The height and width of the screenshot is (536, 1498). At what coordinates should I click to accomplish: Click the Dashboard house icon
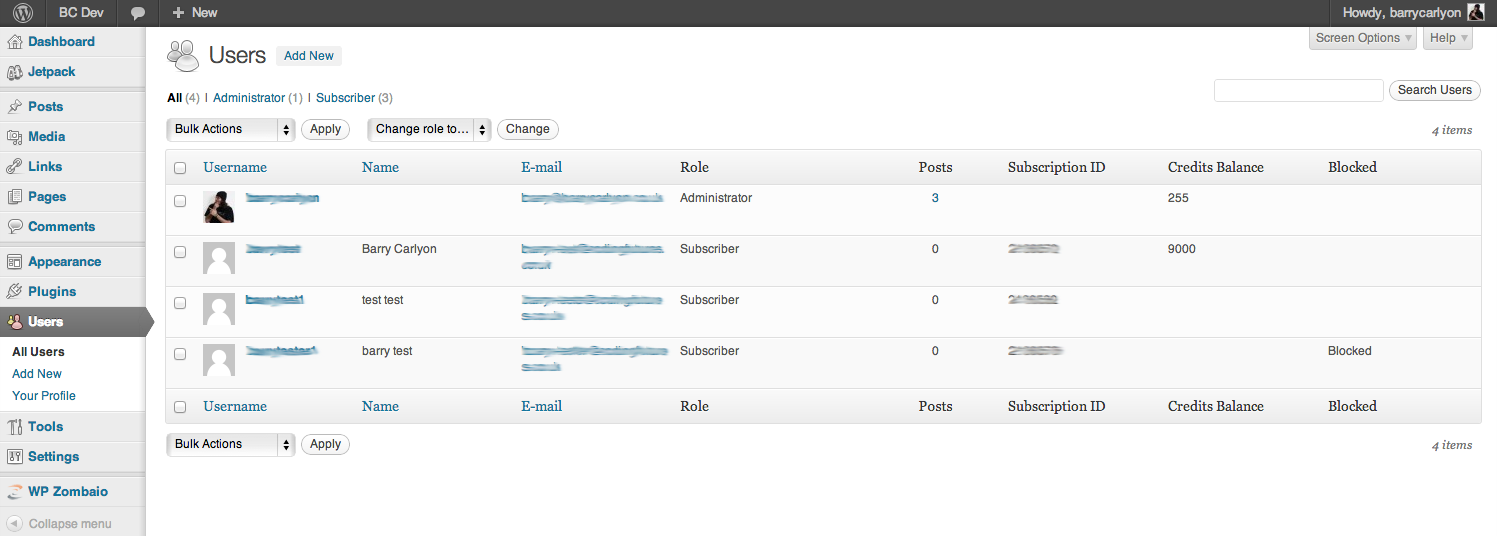(14, 42)
